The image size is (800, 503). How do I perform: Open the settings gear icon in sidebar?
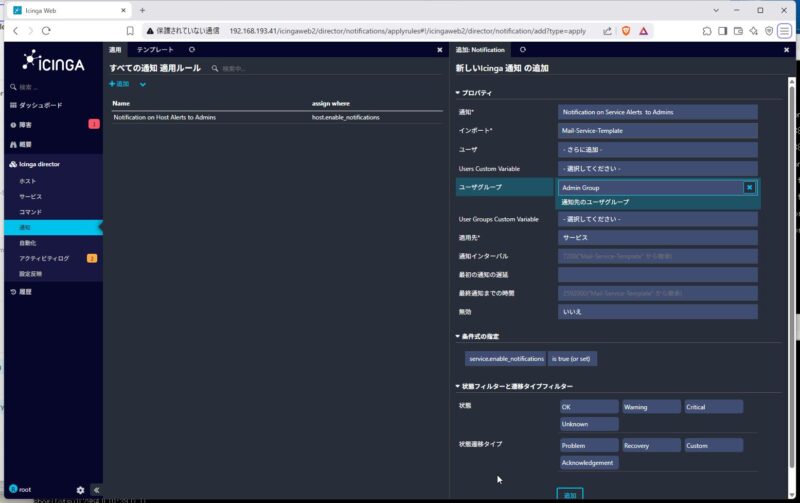coord(80,490)
